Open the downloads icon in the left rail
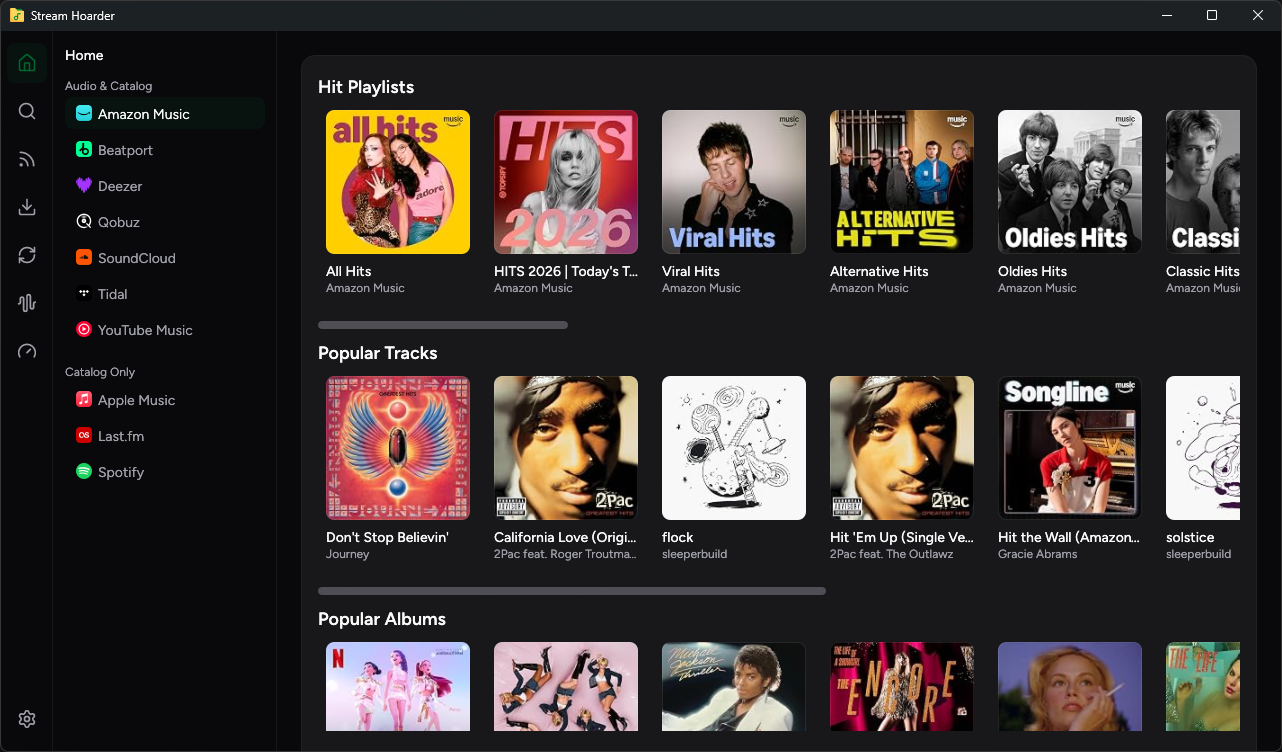 tap(27, 207)
